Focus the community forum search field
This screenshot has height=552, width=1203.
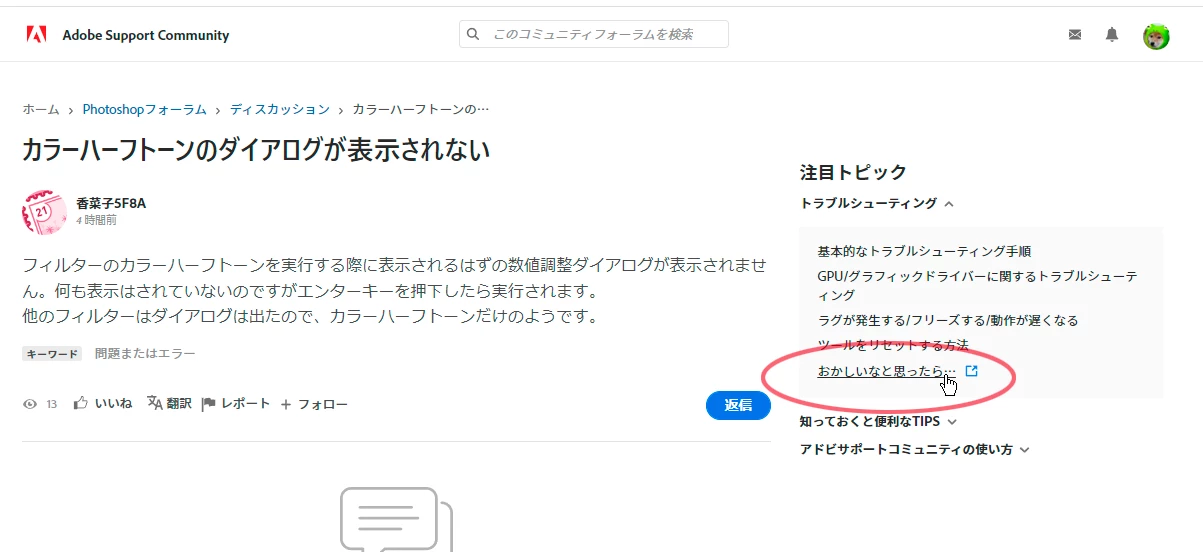(594, 34)
